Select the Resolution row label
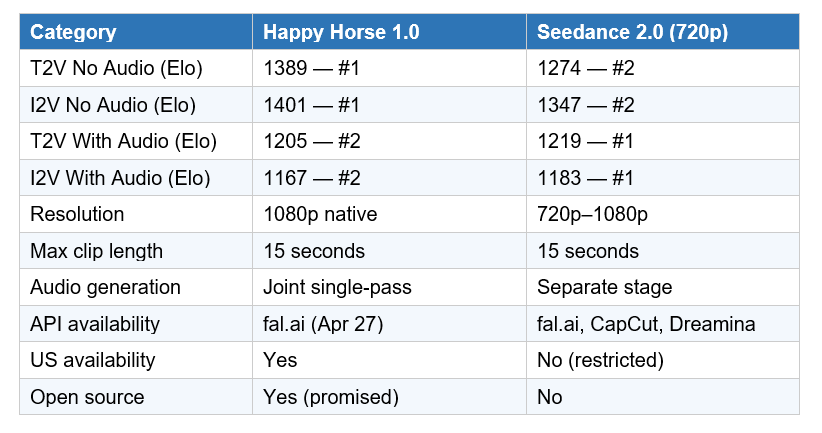Viewport: 822px width, 433px height. tap(77, 214)
